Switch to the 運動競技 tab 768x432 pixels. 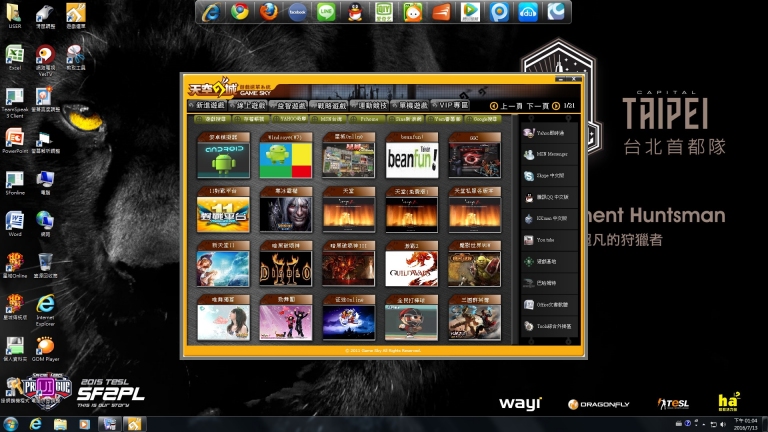coord(370,105)
